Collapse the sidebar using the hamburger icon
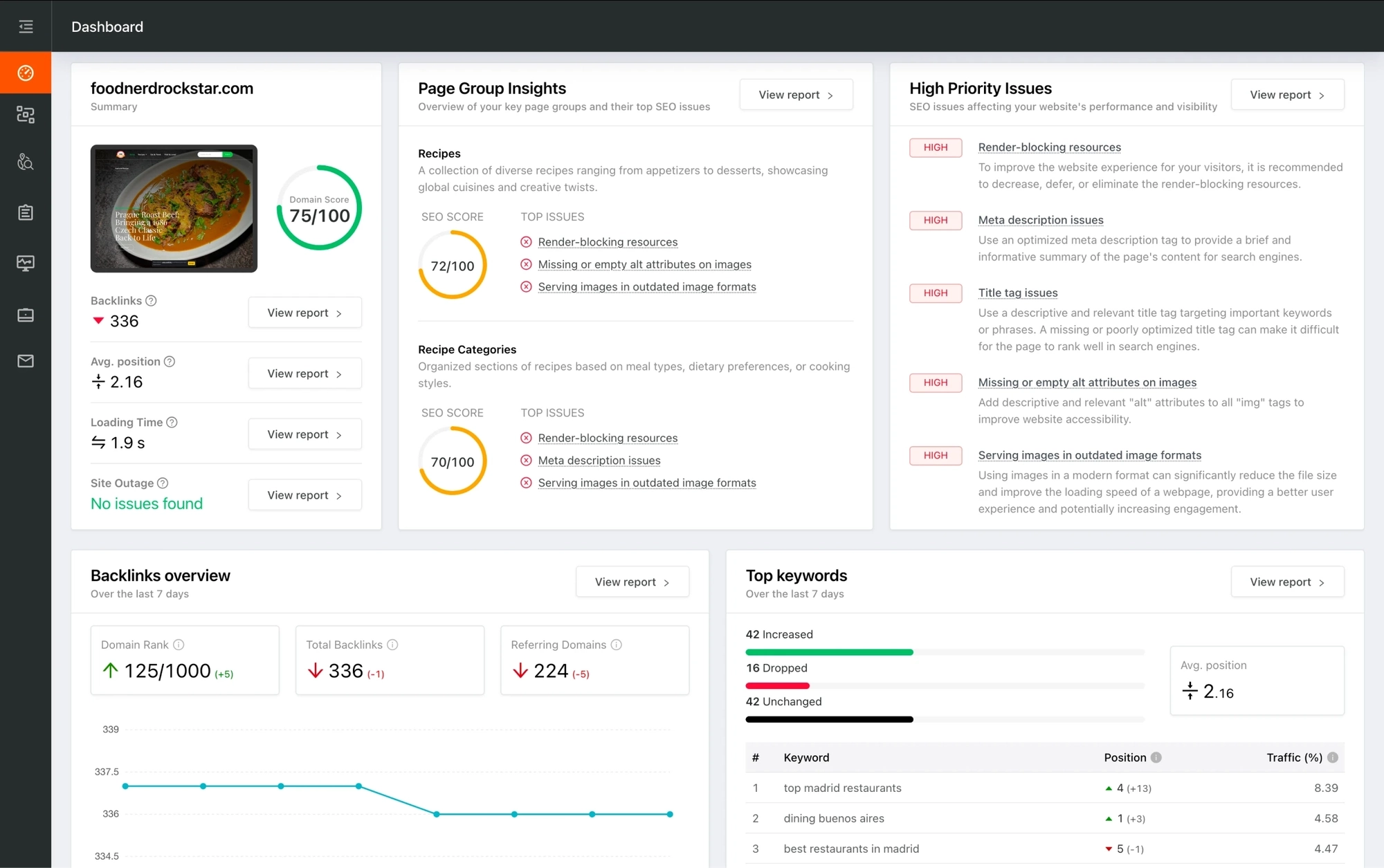The image size is (1384, 868). point(26,26)
